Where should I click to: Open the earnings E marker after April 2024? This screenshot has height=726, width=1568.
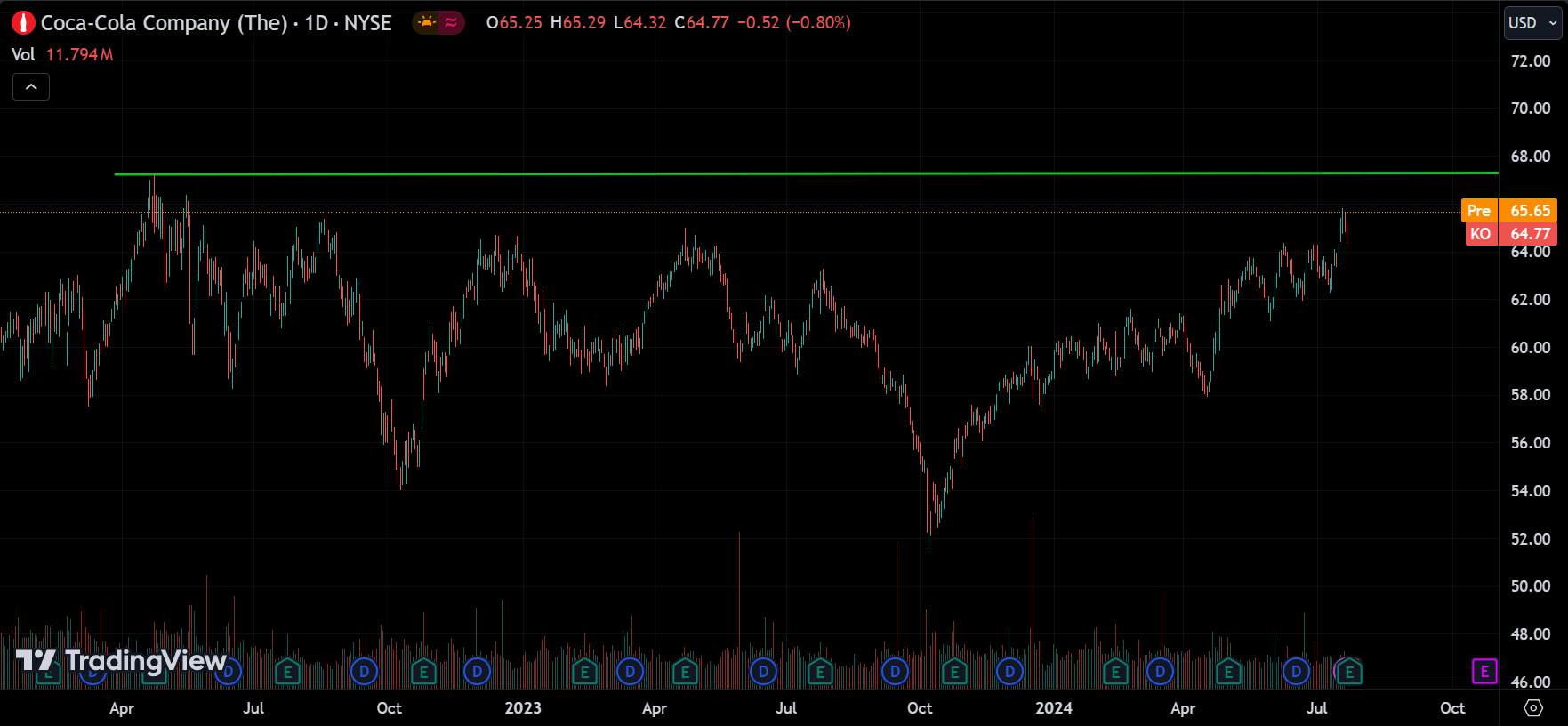pos(1228,673)
